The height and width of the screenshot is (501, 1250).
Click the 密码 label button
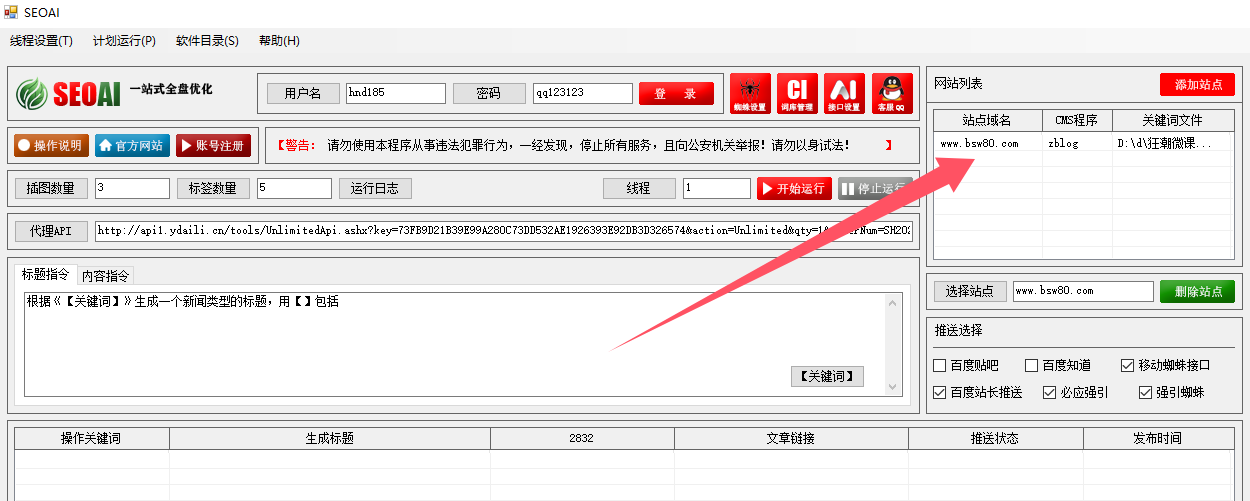click(x=488, y=93)
